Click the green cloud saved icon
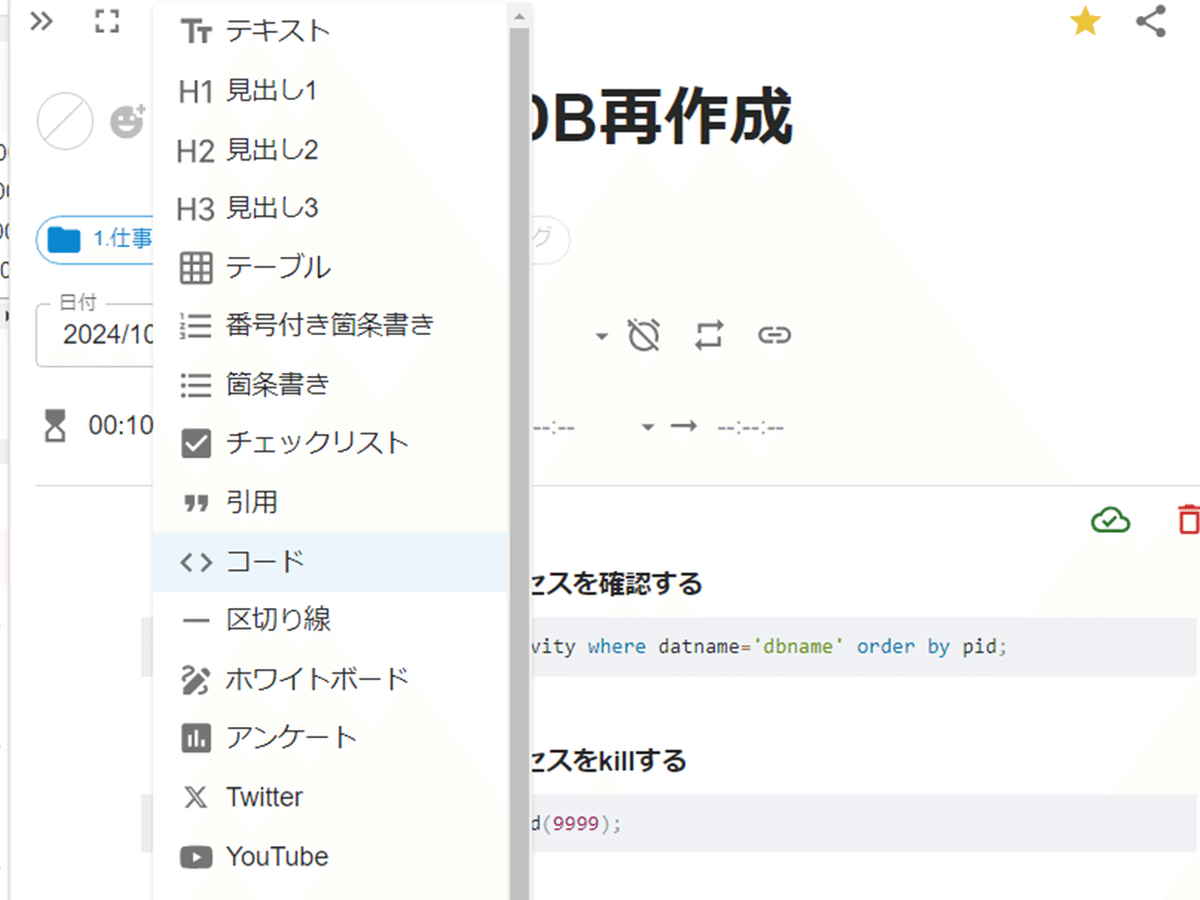Image resolution: width=1200 pixels, height=900 pixels. (x=1110, y=520)
